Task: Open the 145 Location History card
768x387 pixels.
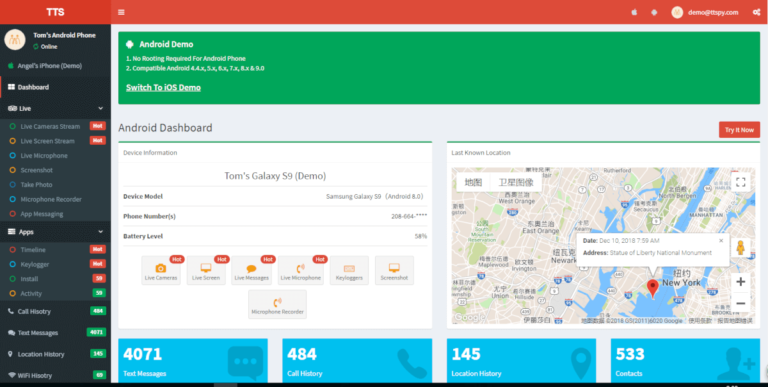Action: [521, 361]
